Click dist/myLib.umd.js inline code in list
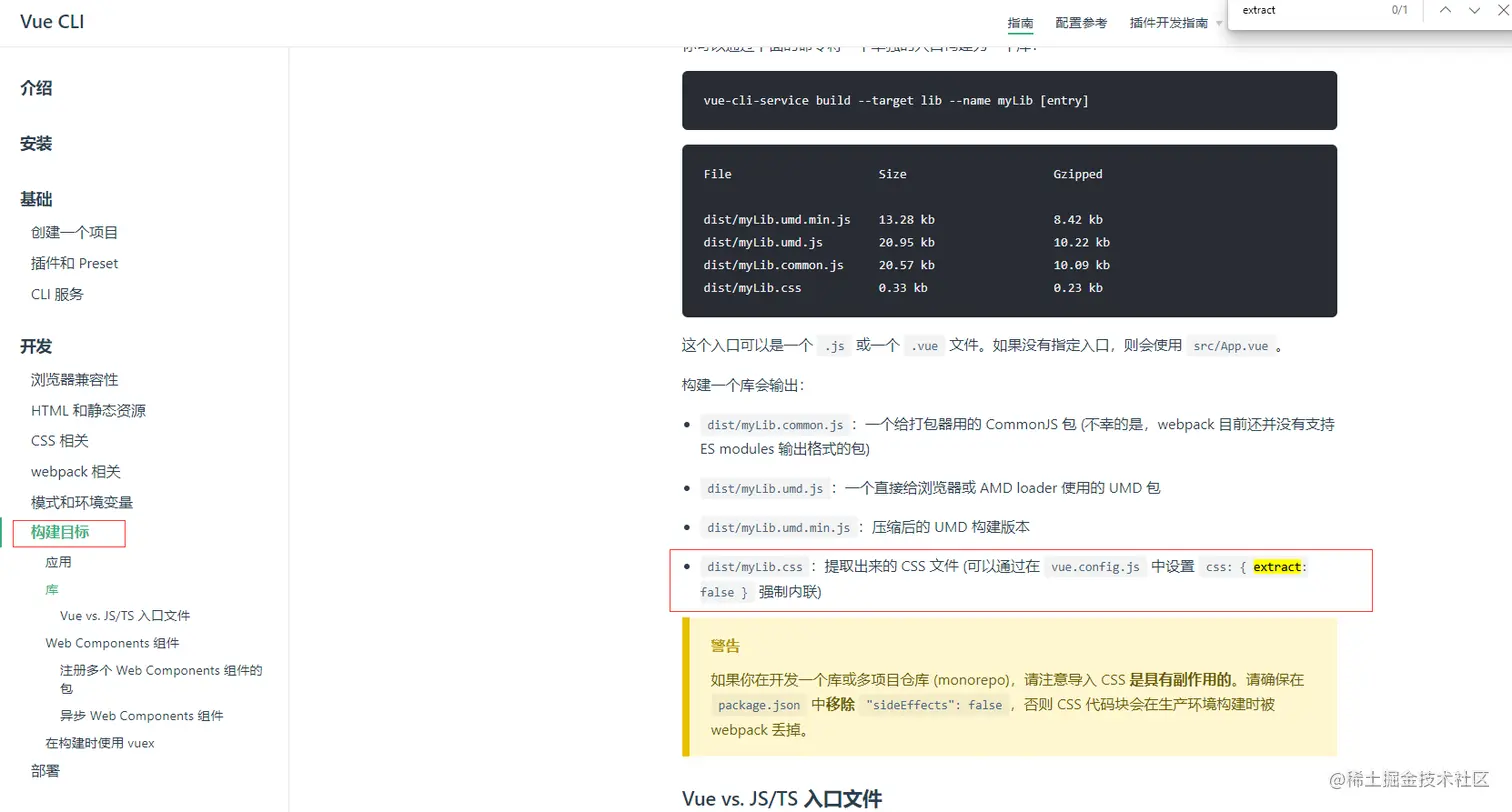Viewport: 1512px width, 812px height. tap(766, 489)
